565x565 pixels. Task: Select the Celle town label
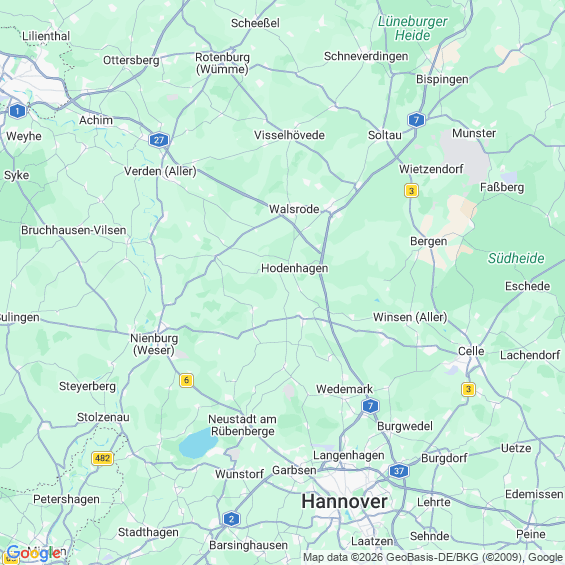click(471, 351)
